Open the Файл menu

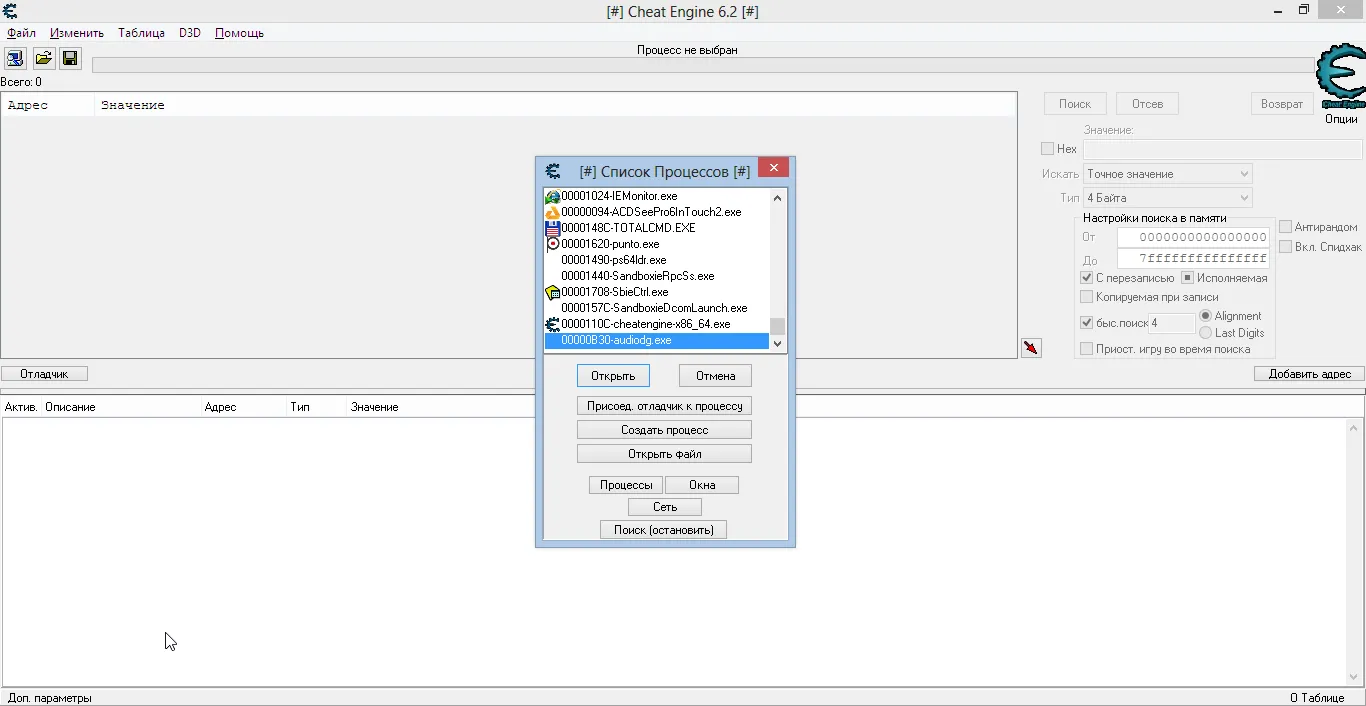[x=21, y=33]
